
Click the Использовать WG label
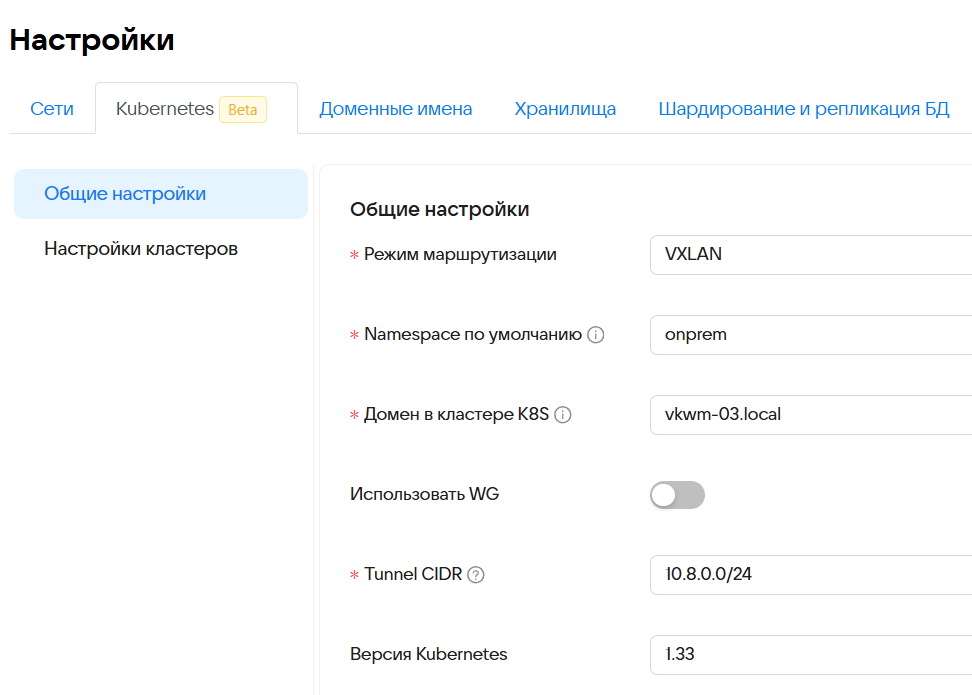(x=424, y=494)
